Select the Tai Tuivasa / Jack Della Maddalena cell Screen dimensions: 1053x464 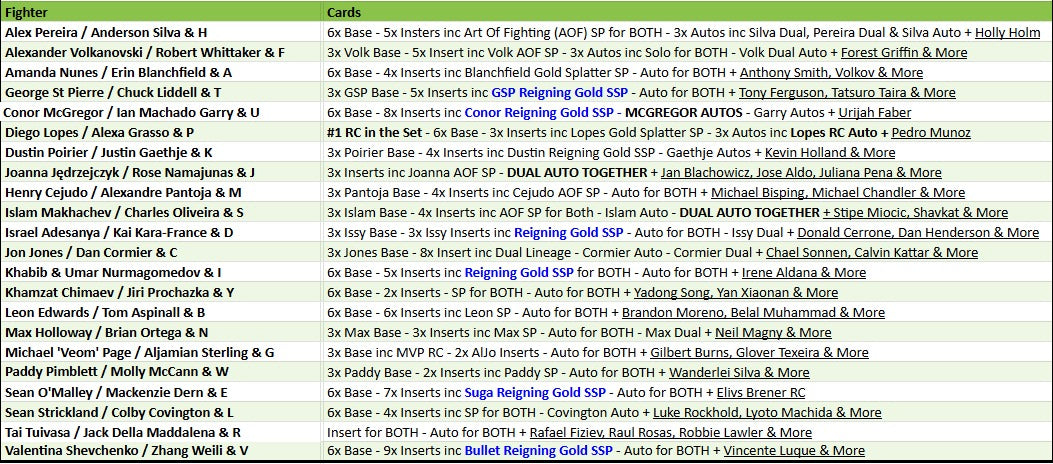click(x=123, y=432)
